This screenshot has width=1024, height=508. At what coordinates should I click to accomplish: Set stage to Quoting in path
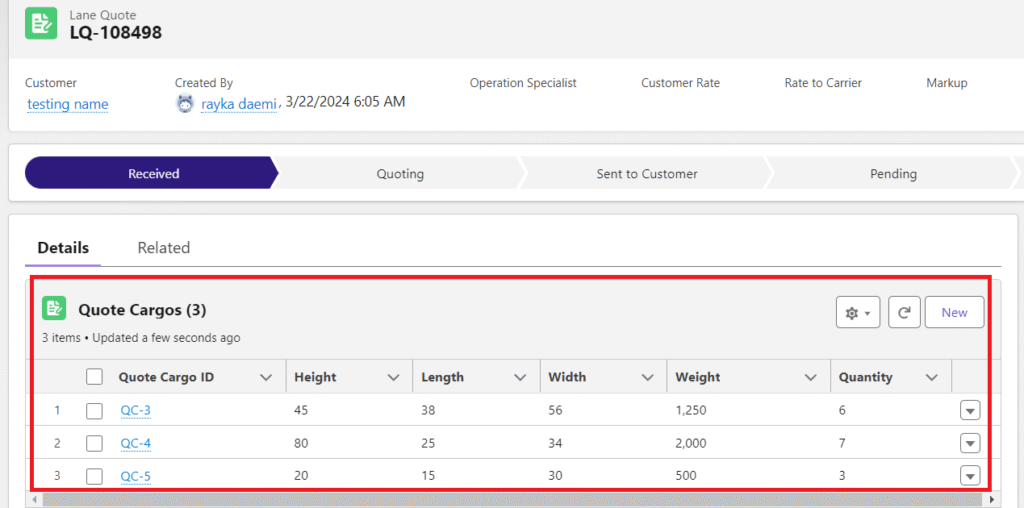[x=400, y=173]
